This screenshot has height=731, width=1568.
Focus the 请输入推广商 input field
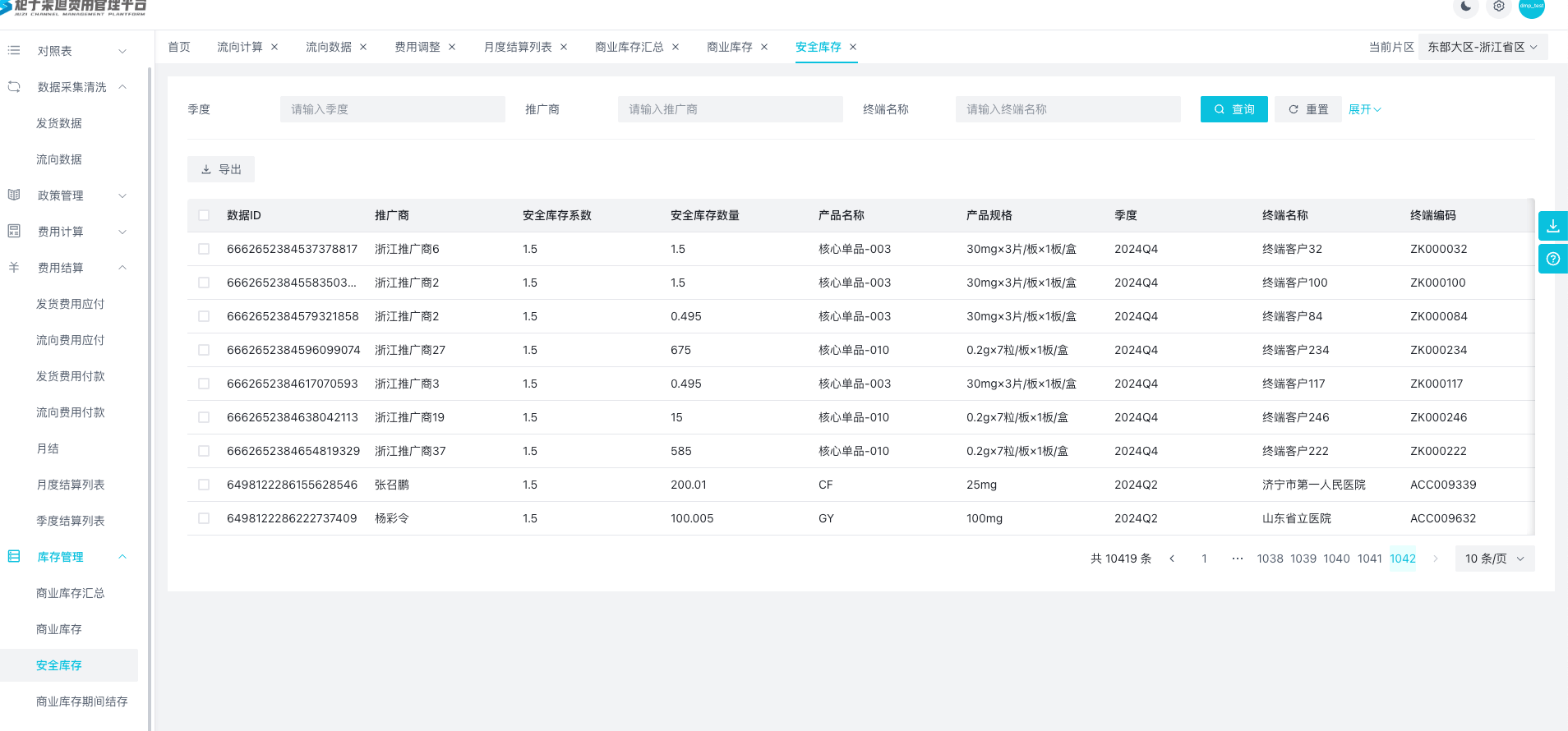730,109
